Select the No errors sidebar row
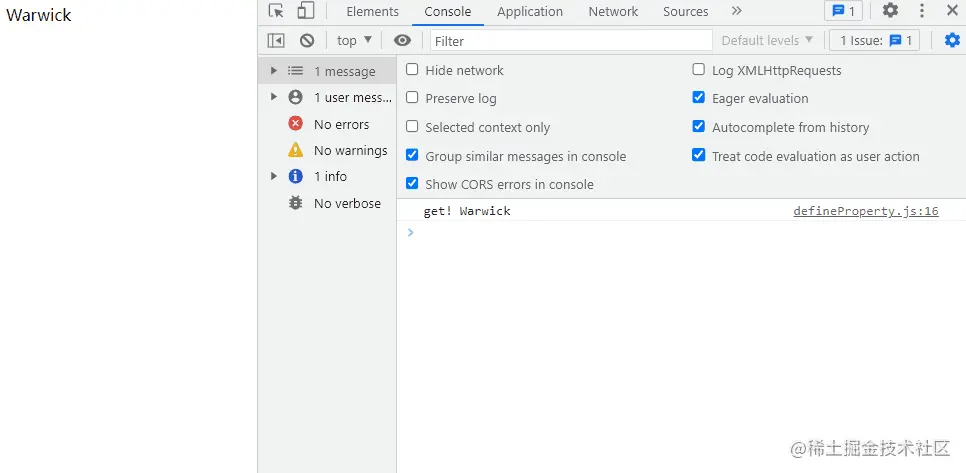This screenshot has width=966, height=473. point(327,124)
